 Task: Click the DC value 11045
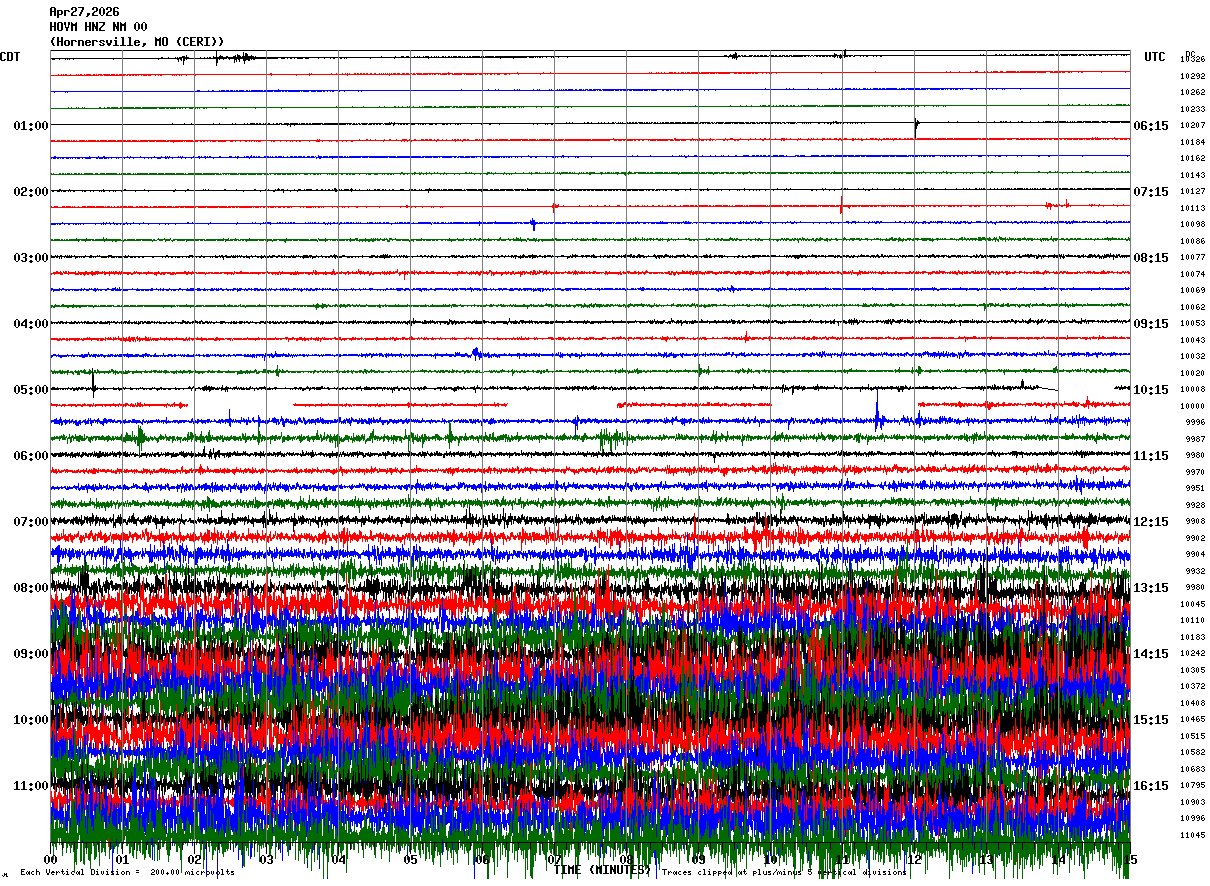[1192, 835]
